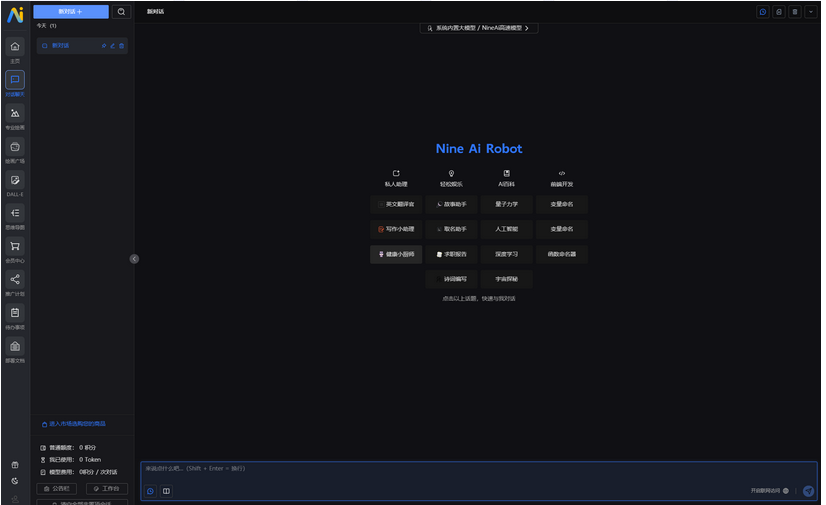This screenshot has width=826, height=505.
Task: Choose the 健康小厨师 prompt
Action: click(396, 254)
